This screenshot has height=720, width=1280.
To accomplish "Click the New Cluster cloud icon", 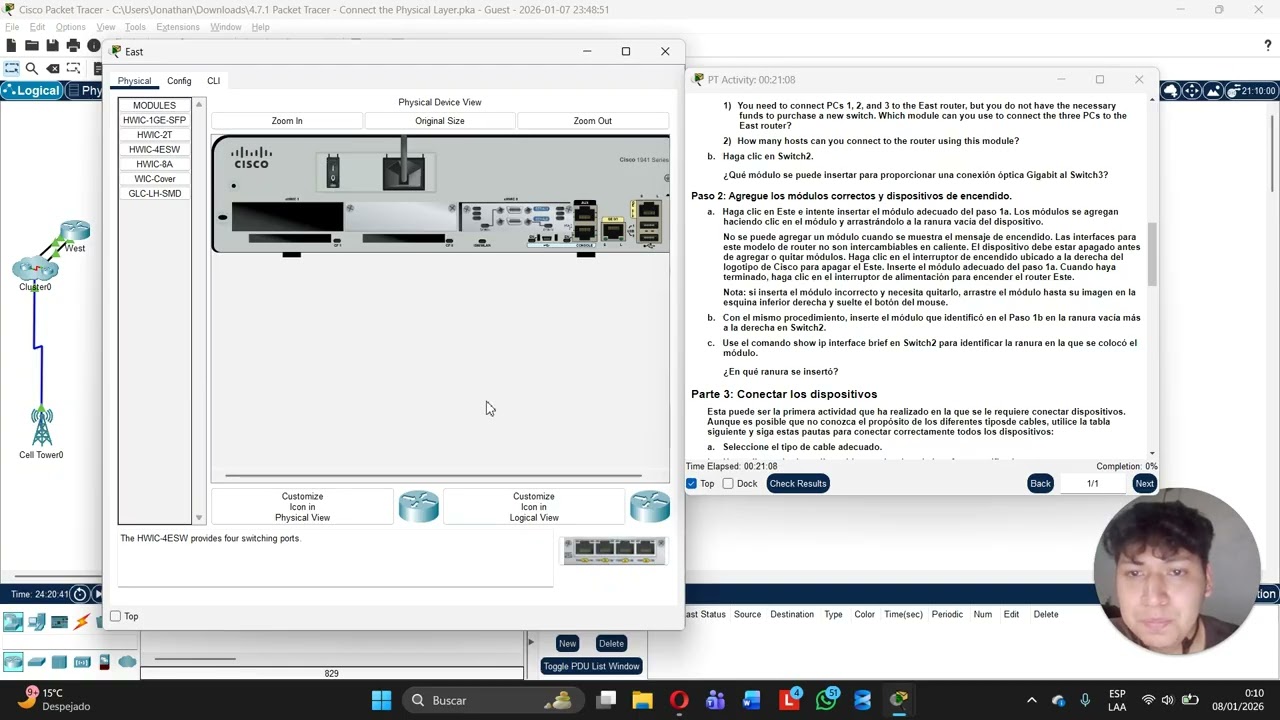I will pyautogui.click(x=1170, y=90).
